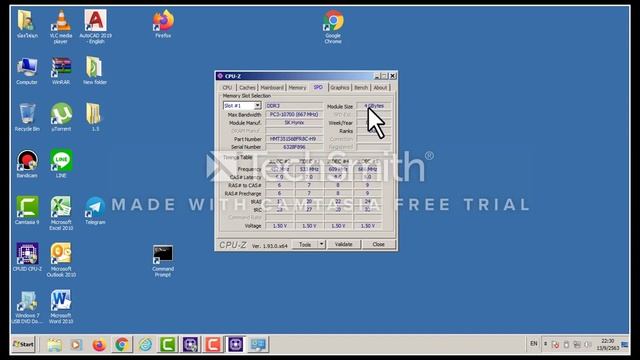
Task: Click the Close button in CPU-Z
Action: pos(378,244)
